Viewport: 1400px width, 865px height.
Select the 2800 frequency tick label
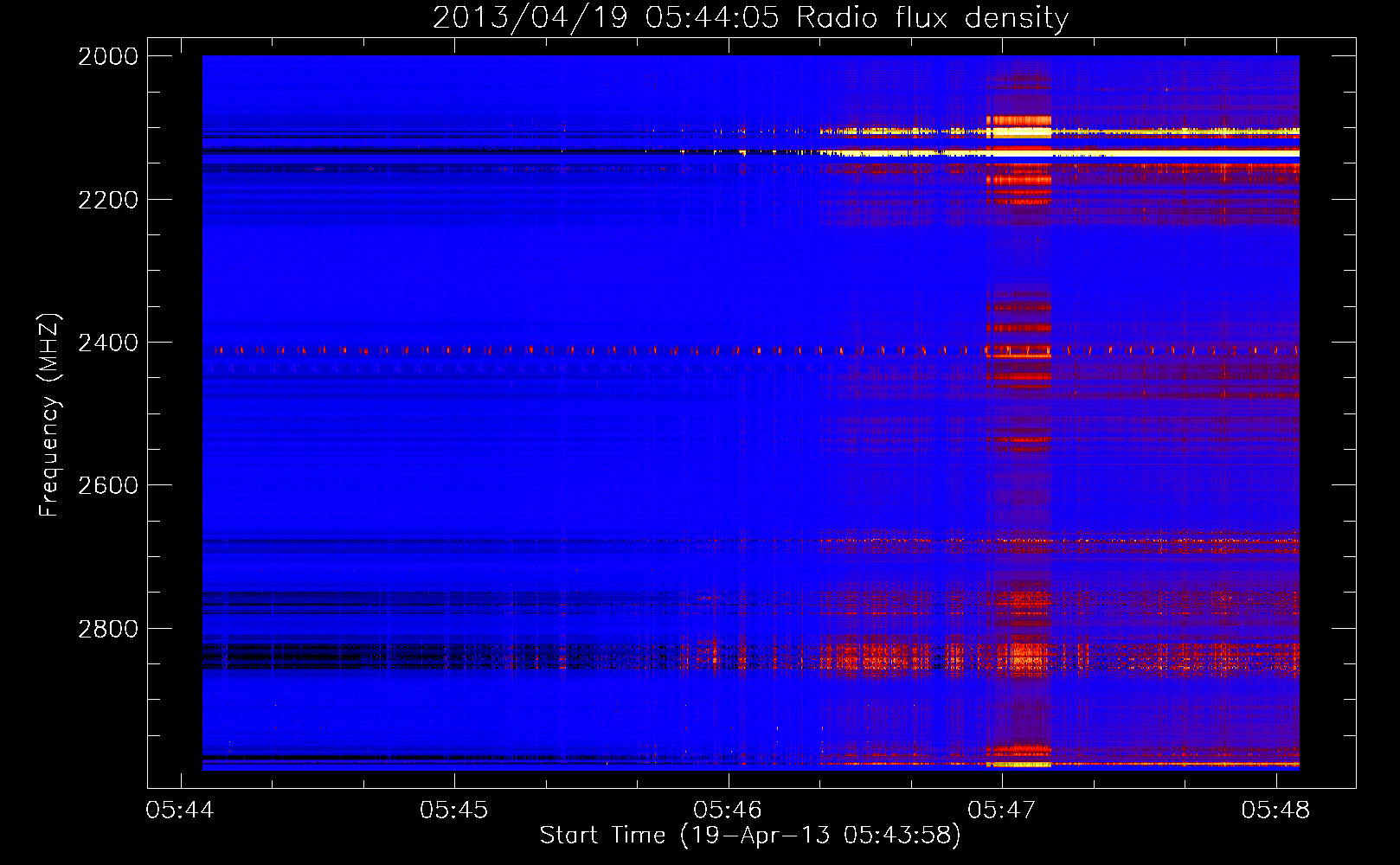108,629
